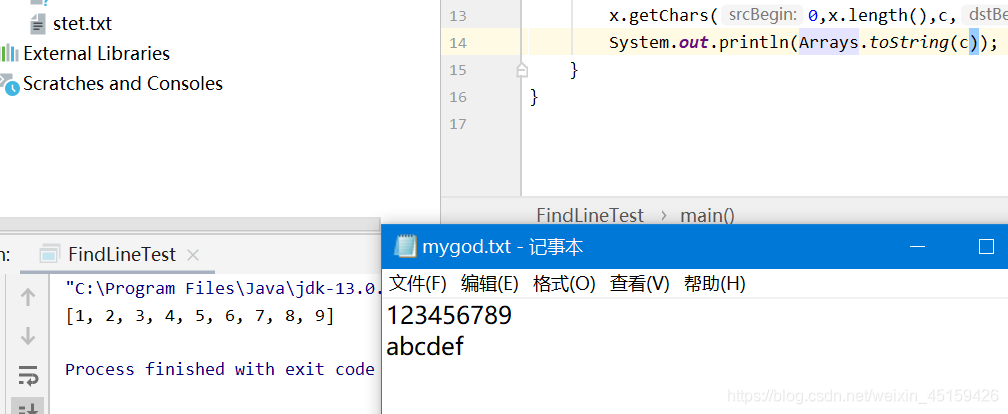Click FindLineTest in the editor breadcrumb
1008x414 pixels.
pos(590,215)
